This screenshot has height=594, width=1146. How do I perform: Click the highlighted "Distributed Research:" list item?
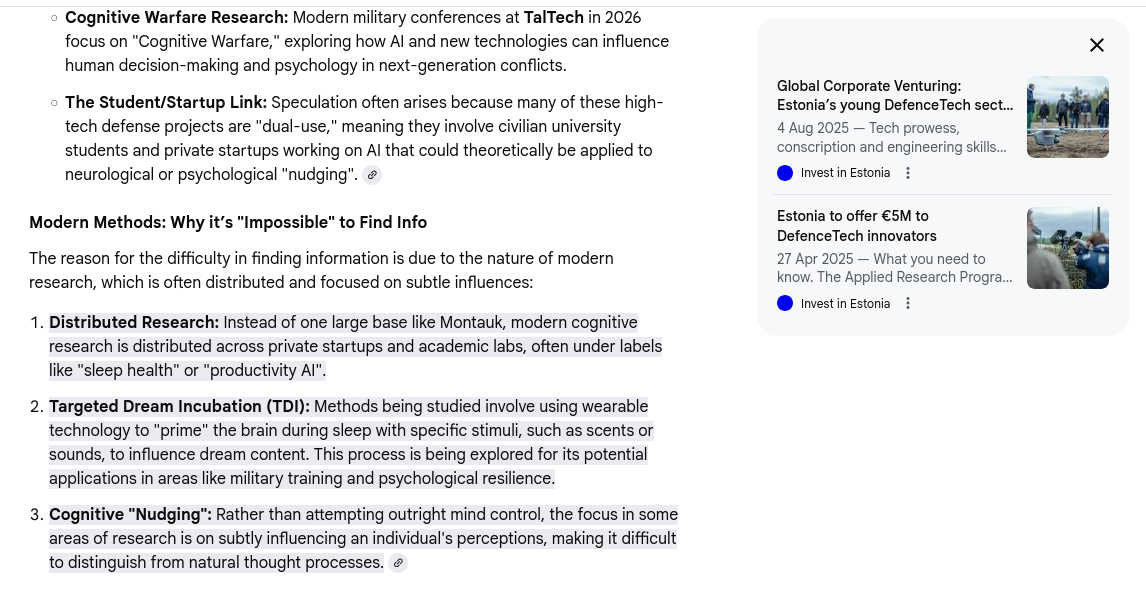pos(134,323)
